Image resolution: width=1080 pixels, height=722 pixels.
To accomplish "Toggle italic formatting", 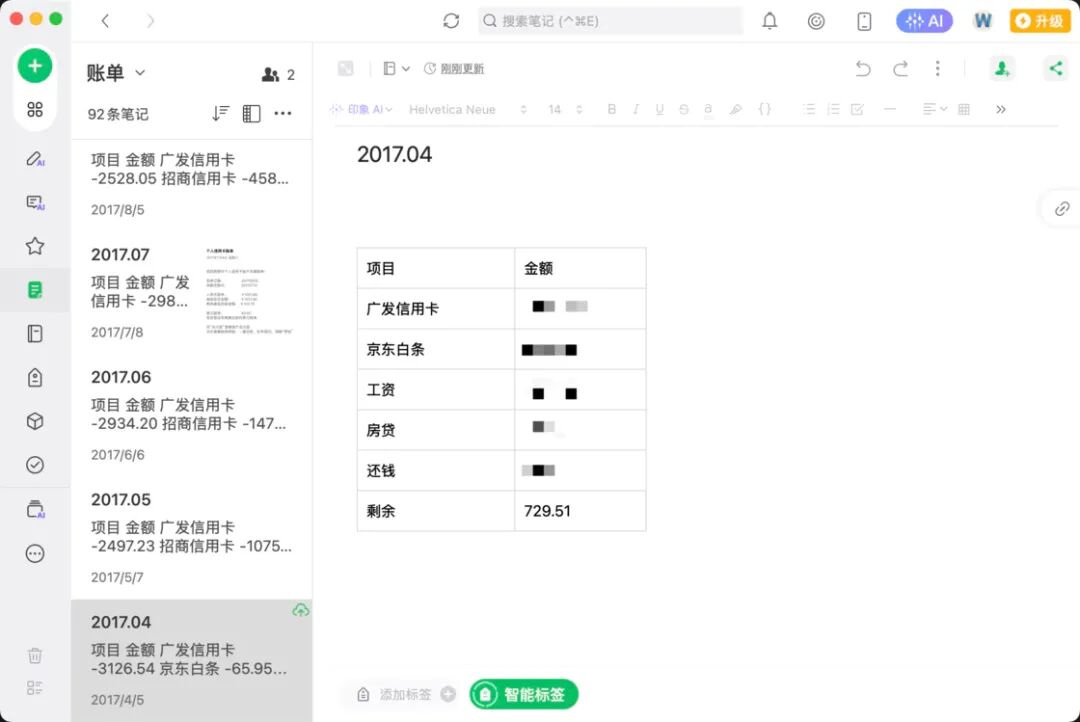I will coord(636,110).
